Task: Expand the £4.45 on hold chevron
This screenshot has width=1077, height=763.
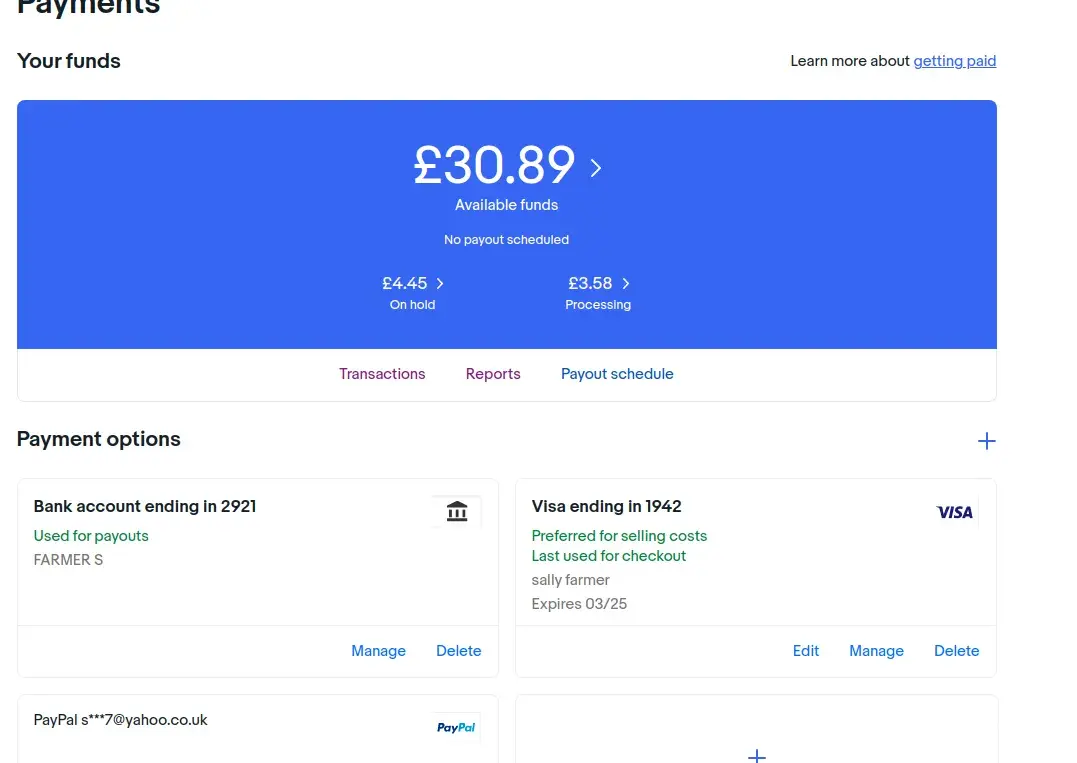Action: coord(440,284)
